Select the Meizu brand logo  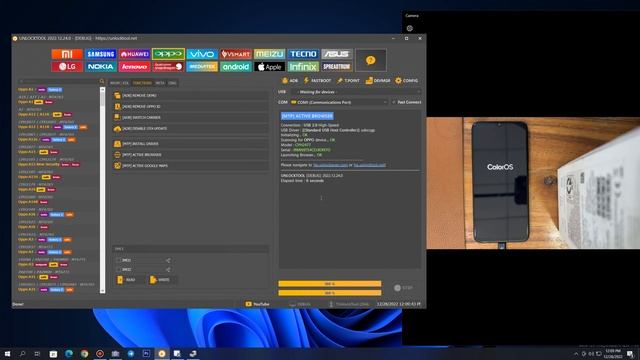point(269,54)
